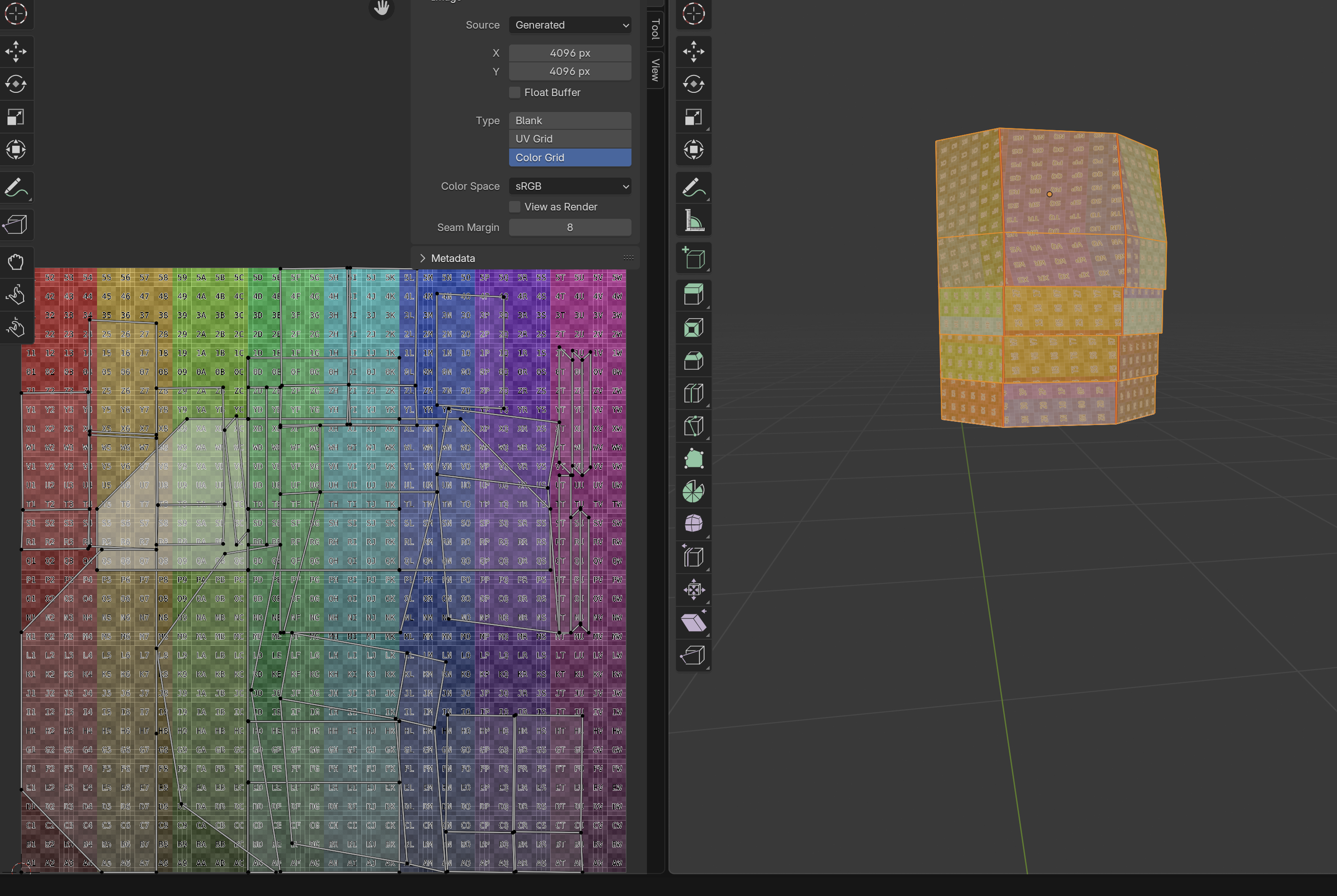Choose UV Grid generated image type
Viewport: 1337px width, 896px height.
coord(570,139)
